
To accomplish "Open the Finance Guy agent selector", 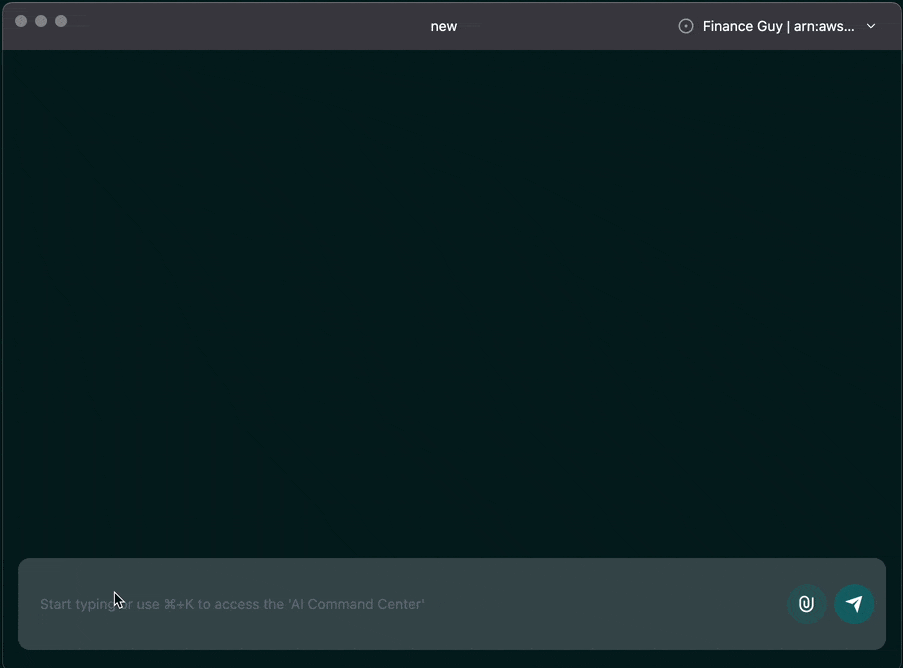I will coord(777,26).
